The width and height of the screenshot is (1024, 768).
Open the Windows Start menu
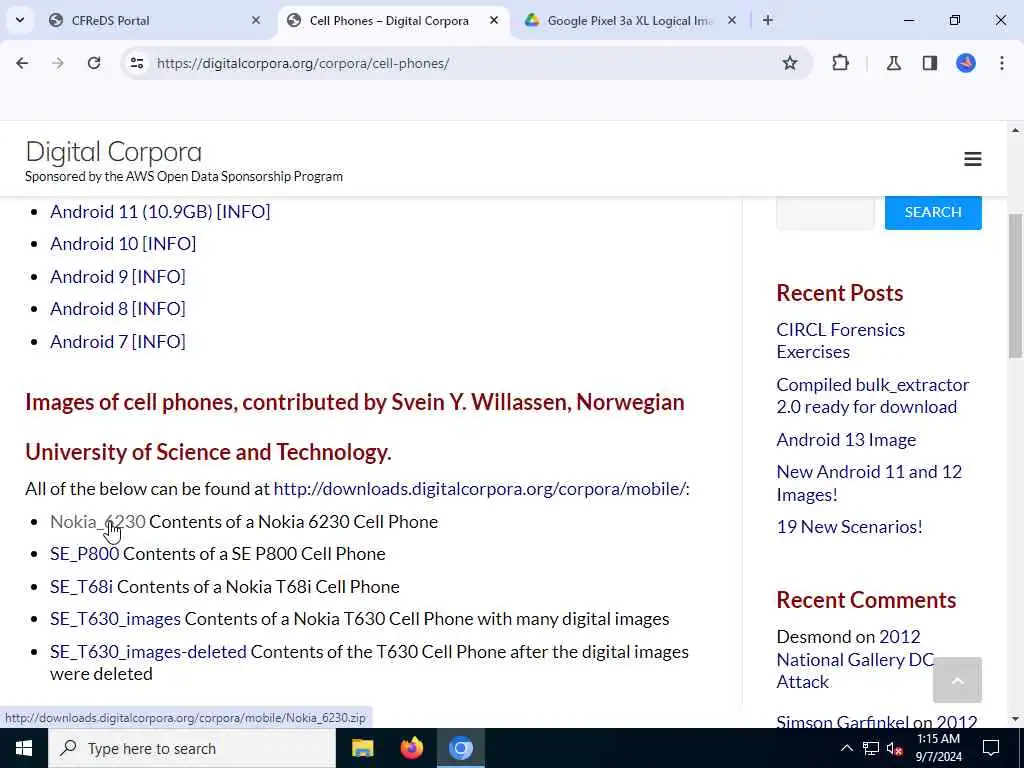point(24,748)
